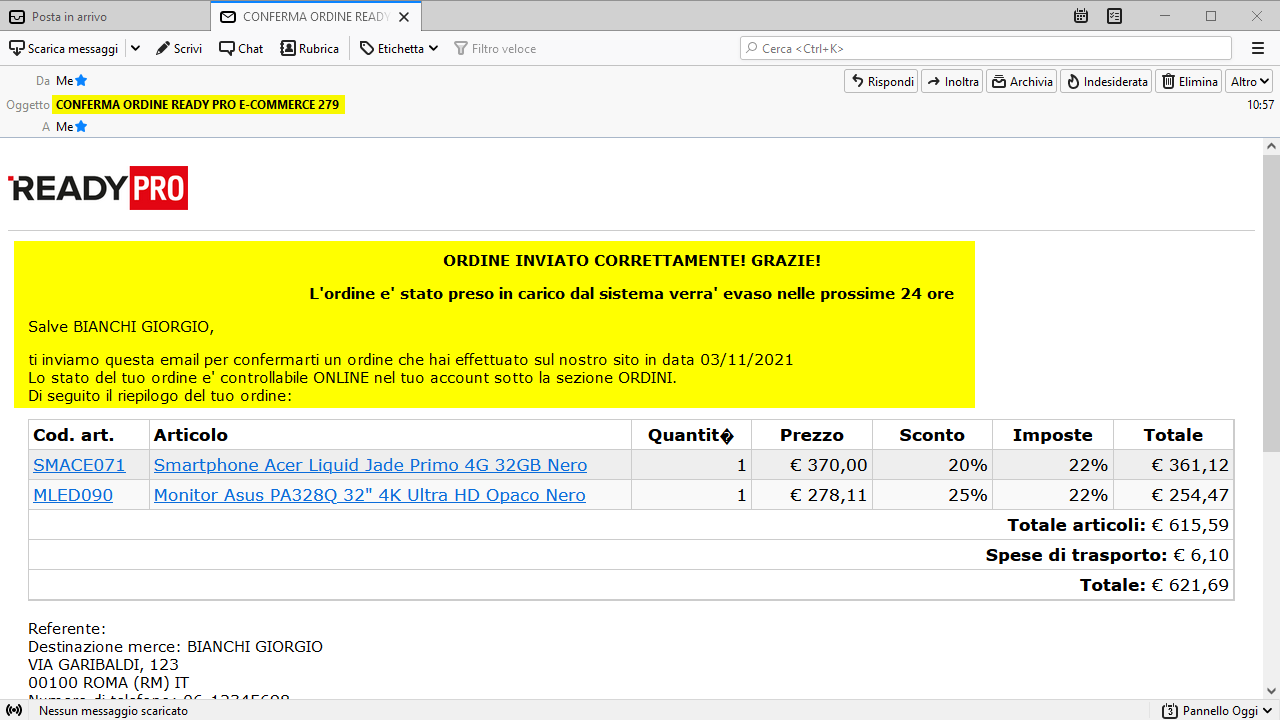
Task: Click the Filtro veloce button
Action: tap(495, 48)
